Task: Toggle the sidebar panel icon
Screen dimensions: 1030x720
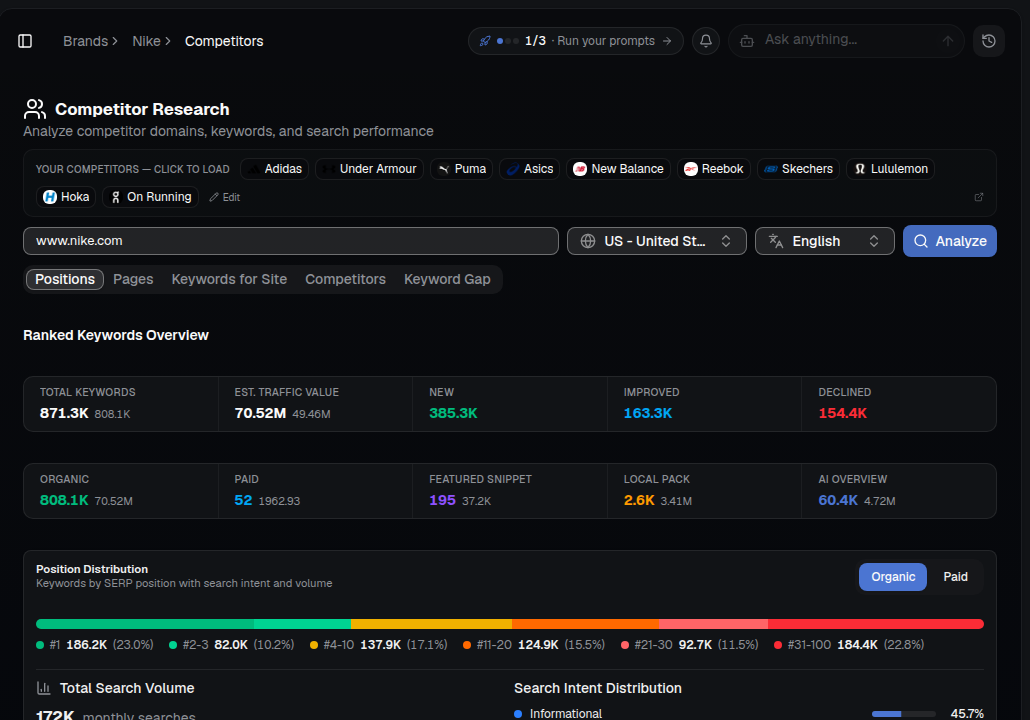Action: [x=25, y=41]
